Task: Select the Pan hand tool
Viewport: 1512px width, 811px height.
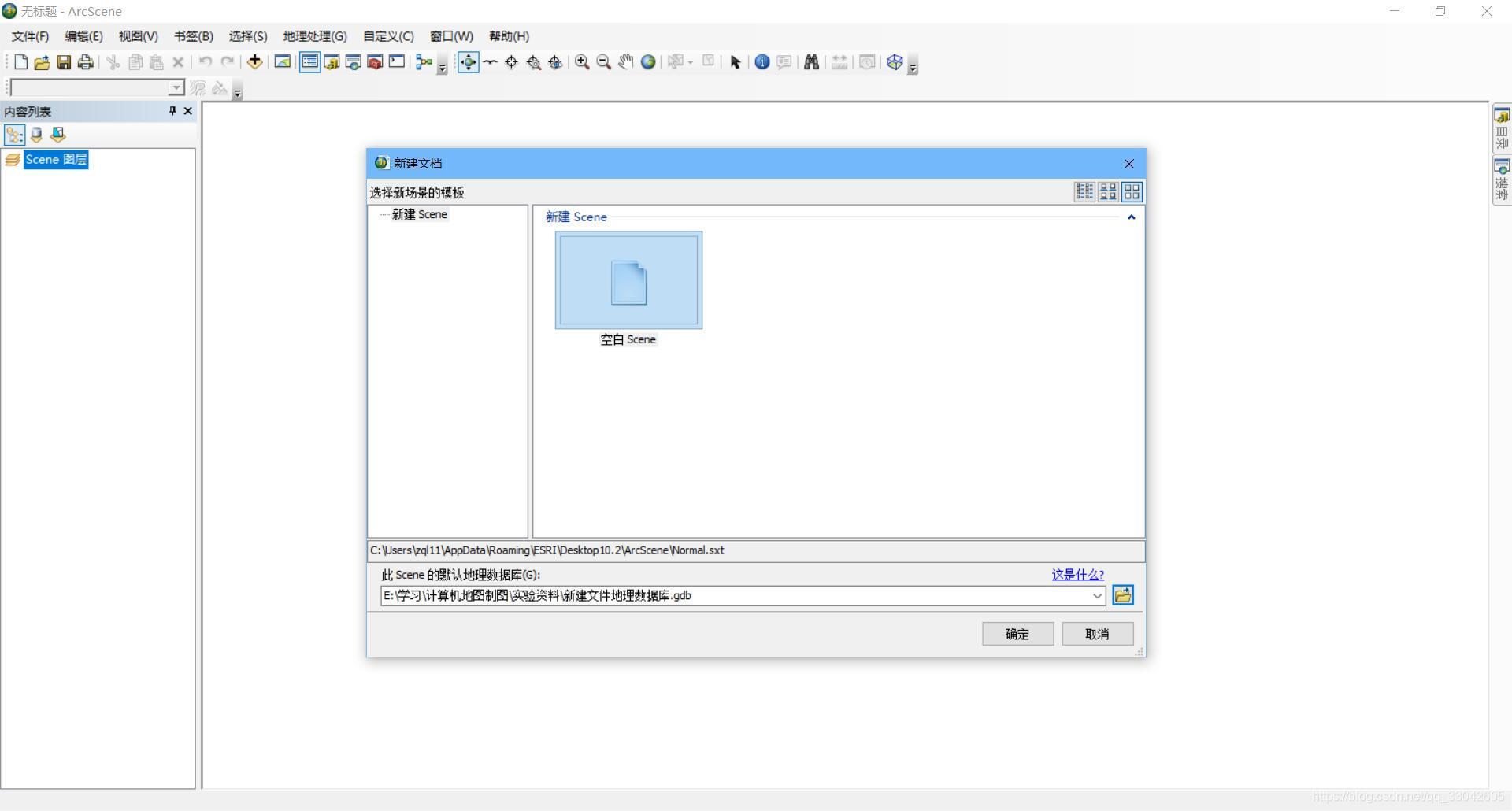Action: [x=626, y=62]
